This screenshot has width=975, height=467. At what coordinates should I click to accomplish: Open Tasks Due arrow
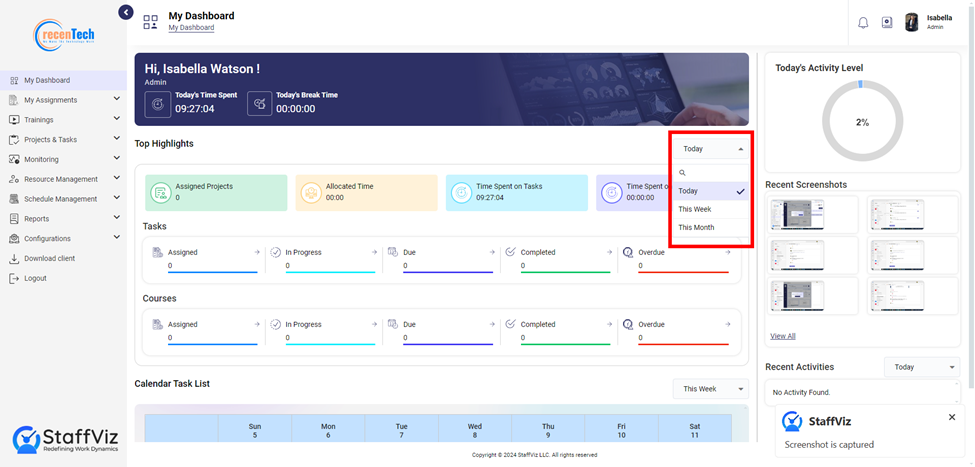pos(492,252)
